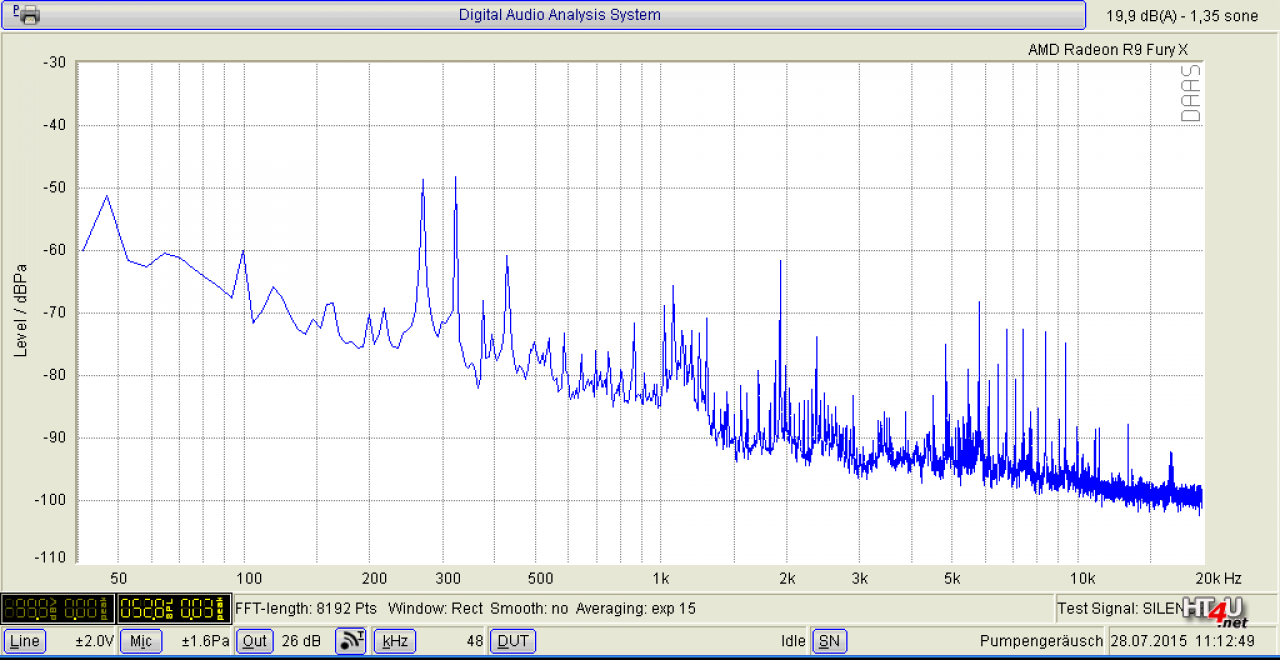The width and height of the screenshot is (1280, 660).
Task: Change the 26 dB output gain value
Action: [x=301, y=641]
